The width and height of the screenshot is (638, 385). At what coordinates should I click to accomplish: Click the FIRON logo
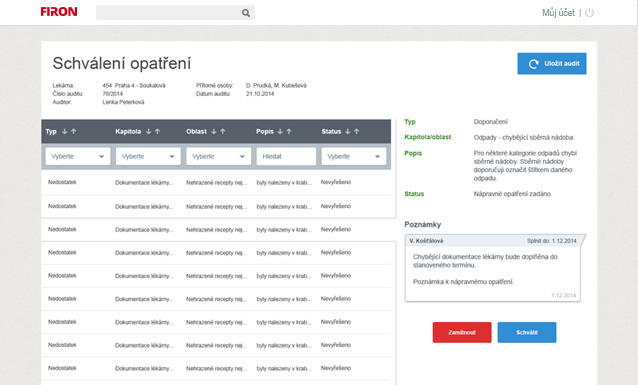pyautogui.click(x=59, y=12)
